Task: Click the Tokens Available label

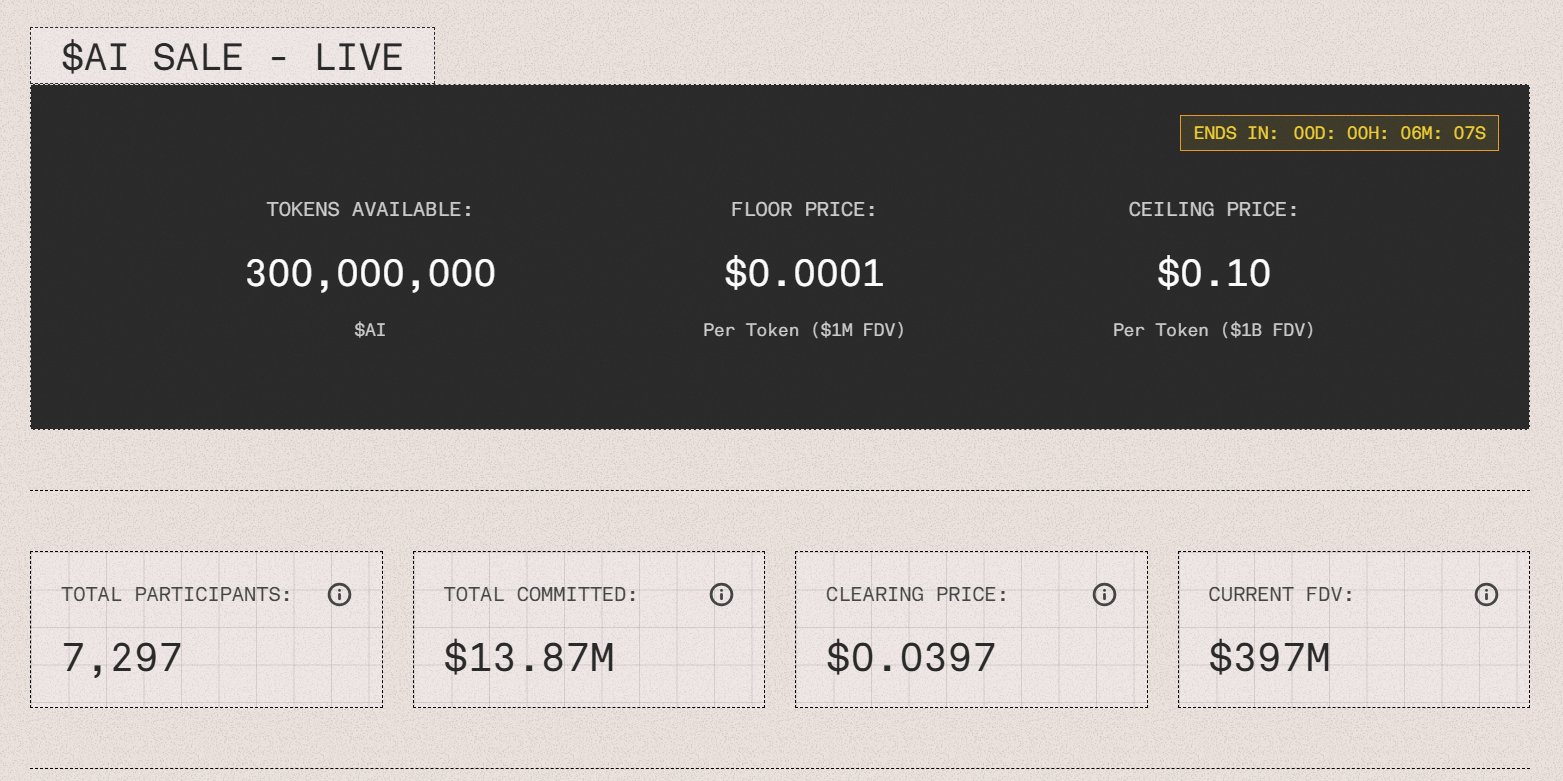Action: pyautogui.click(x=369, y=210)
